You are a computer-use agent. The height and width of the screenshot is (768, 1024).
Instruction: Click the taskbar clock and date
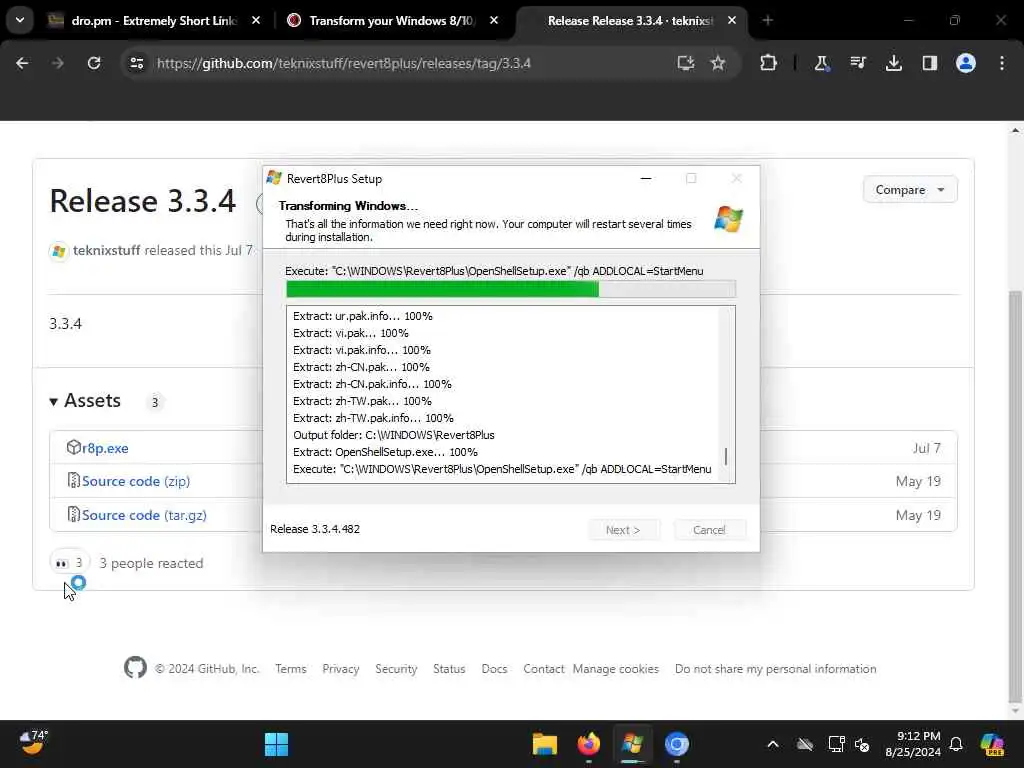[913, 744]
